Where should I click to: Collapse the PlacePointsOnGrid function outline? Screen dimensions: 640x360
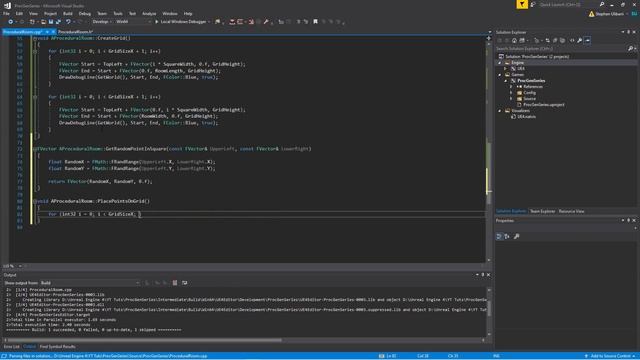click(35, 201)
